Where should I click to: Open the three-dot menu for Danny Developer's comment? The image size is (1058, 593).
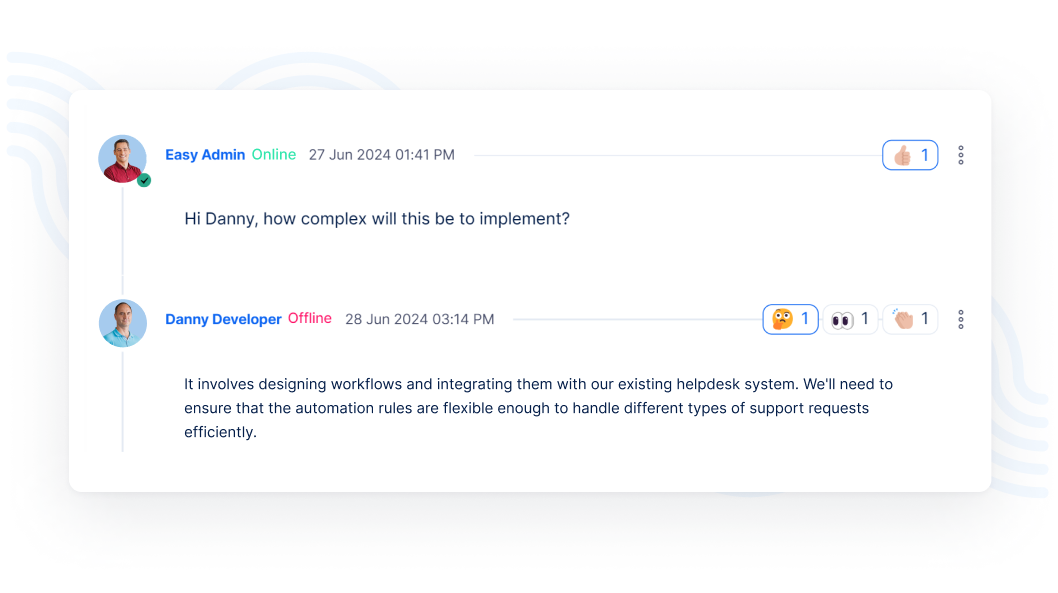click(961, 319)
